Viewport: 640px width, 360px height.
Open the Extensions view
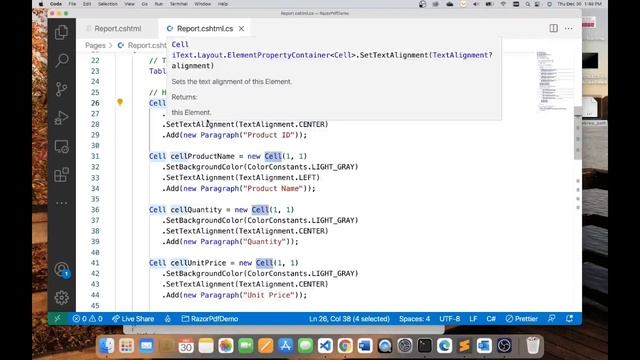(61, 175)
